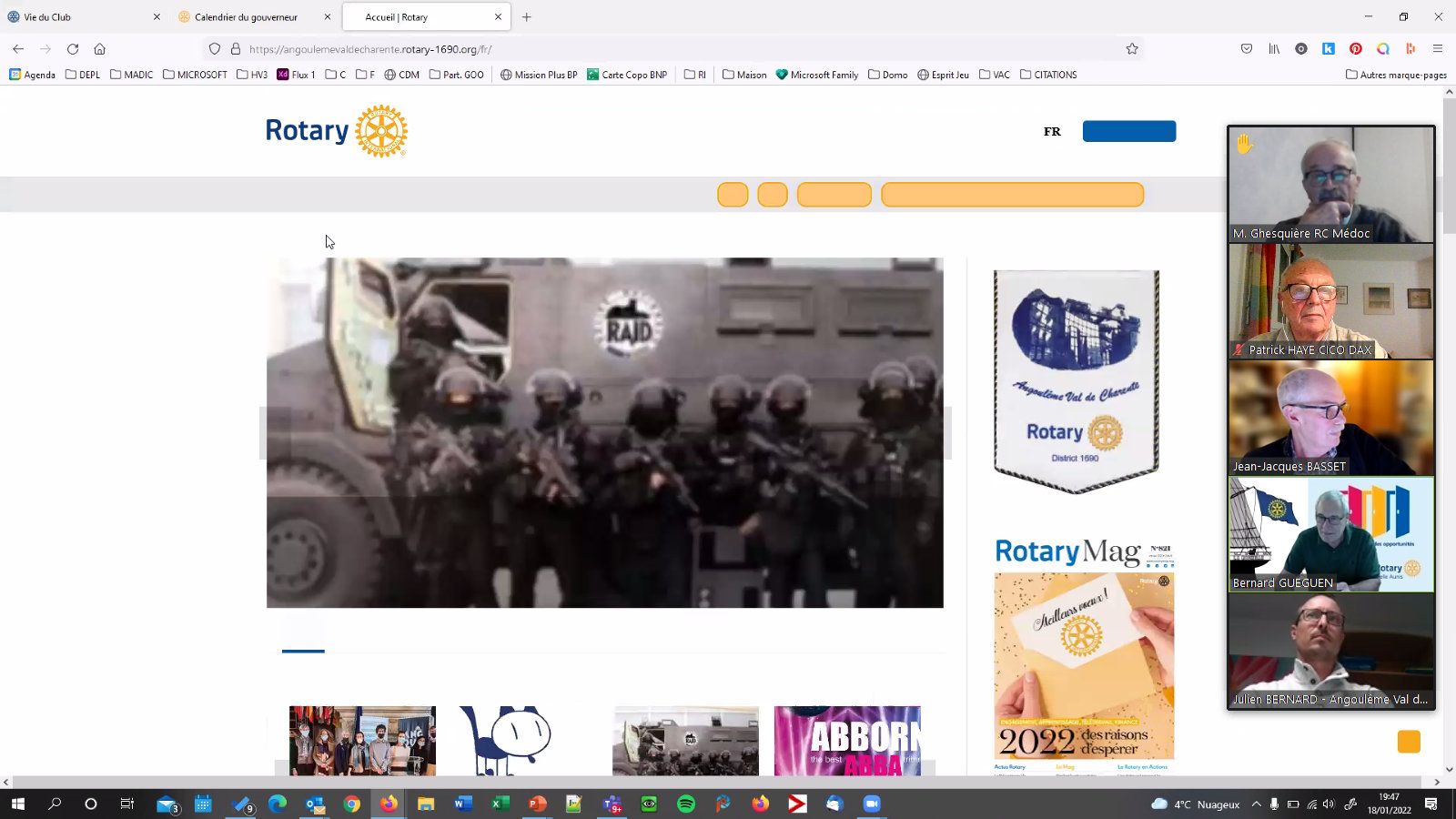This screenshot has height=819, width=1456.
Task: Open the Firefox library icon
Action: 1274,49
